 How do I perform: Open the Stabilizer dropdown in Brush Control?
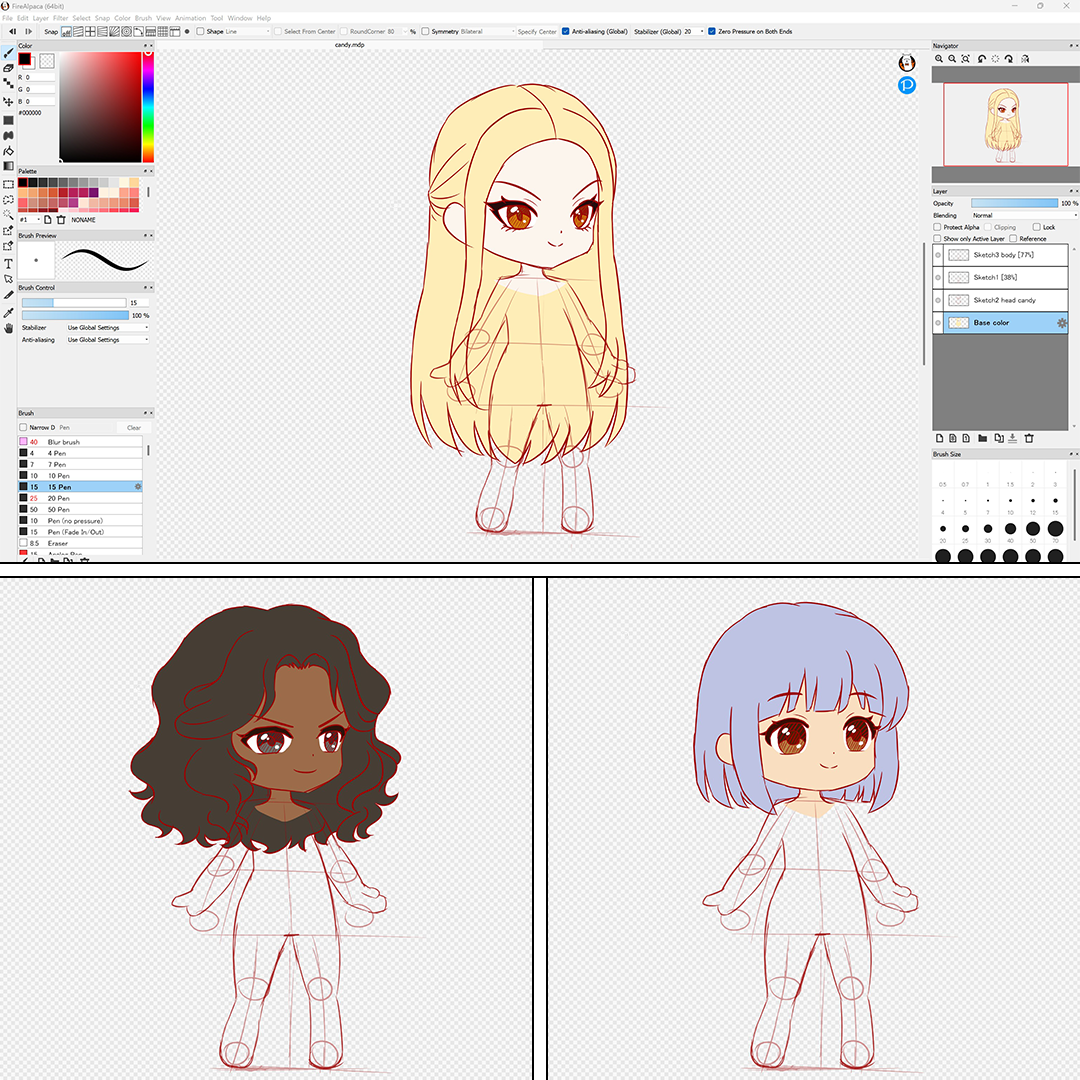[107, 328]
